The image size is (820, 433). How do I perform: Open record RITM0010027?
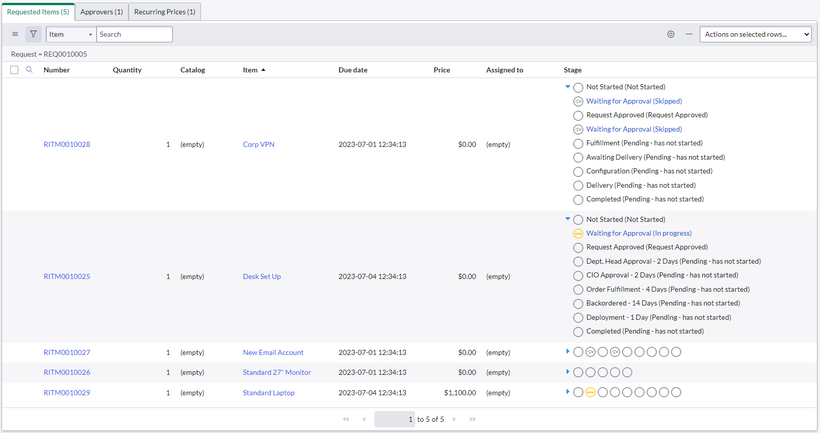(x=67, y=352)
